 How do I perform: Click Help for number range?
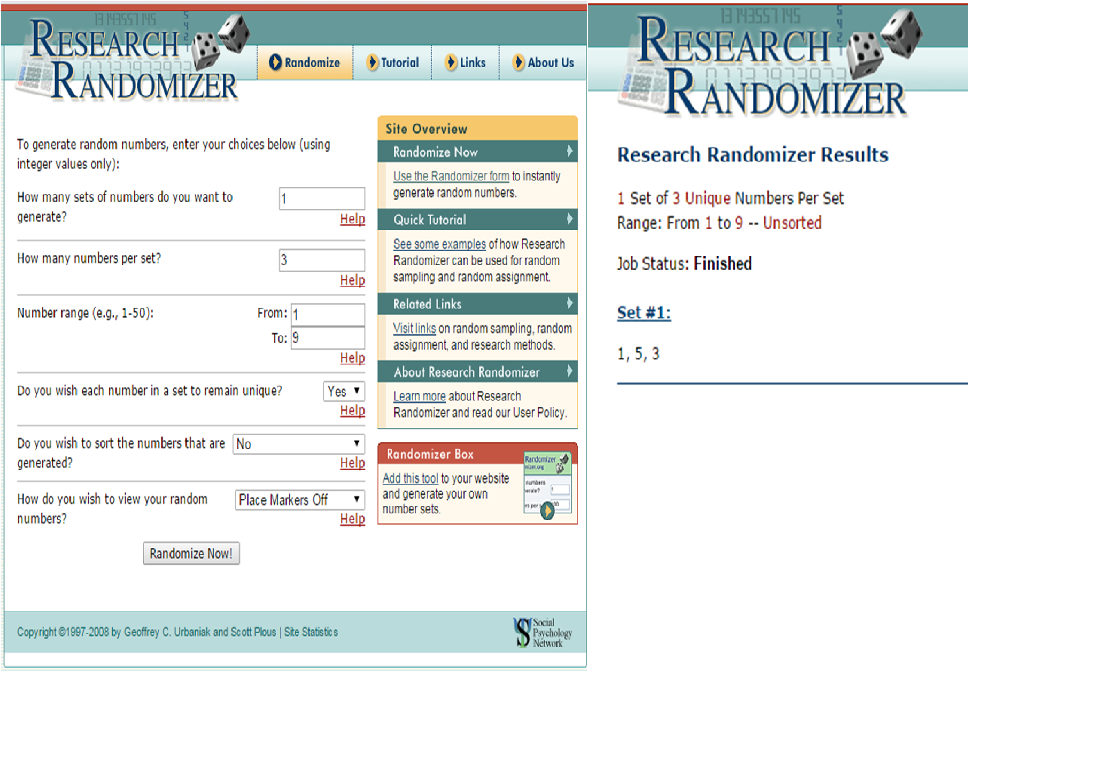(x=352, y=358)
